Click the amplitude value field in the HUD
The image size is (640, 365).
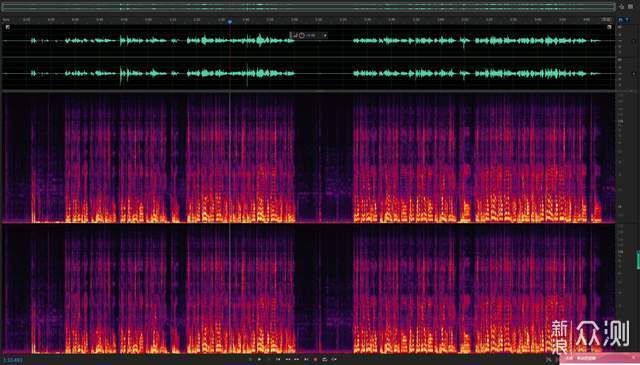312,36
